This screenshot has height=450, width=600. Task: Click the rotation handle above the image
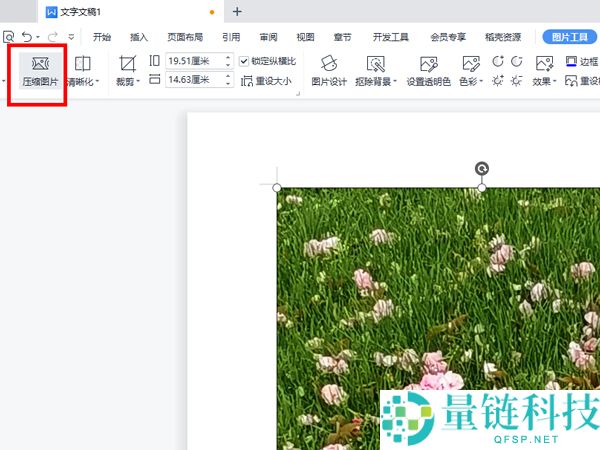point(482,169)
